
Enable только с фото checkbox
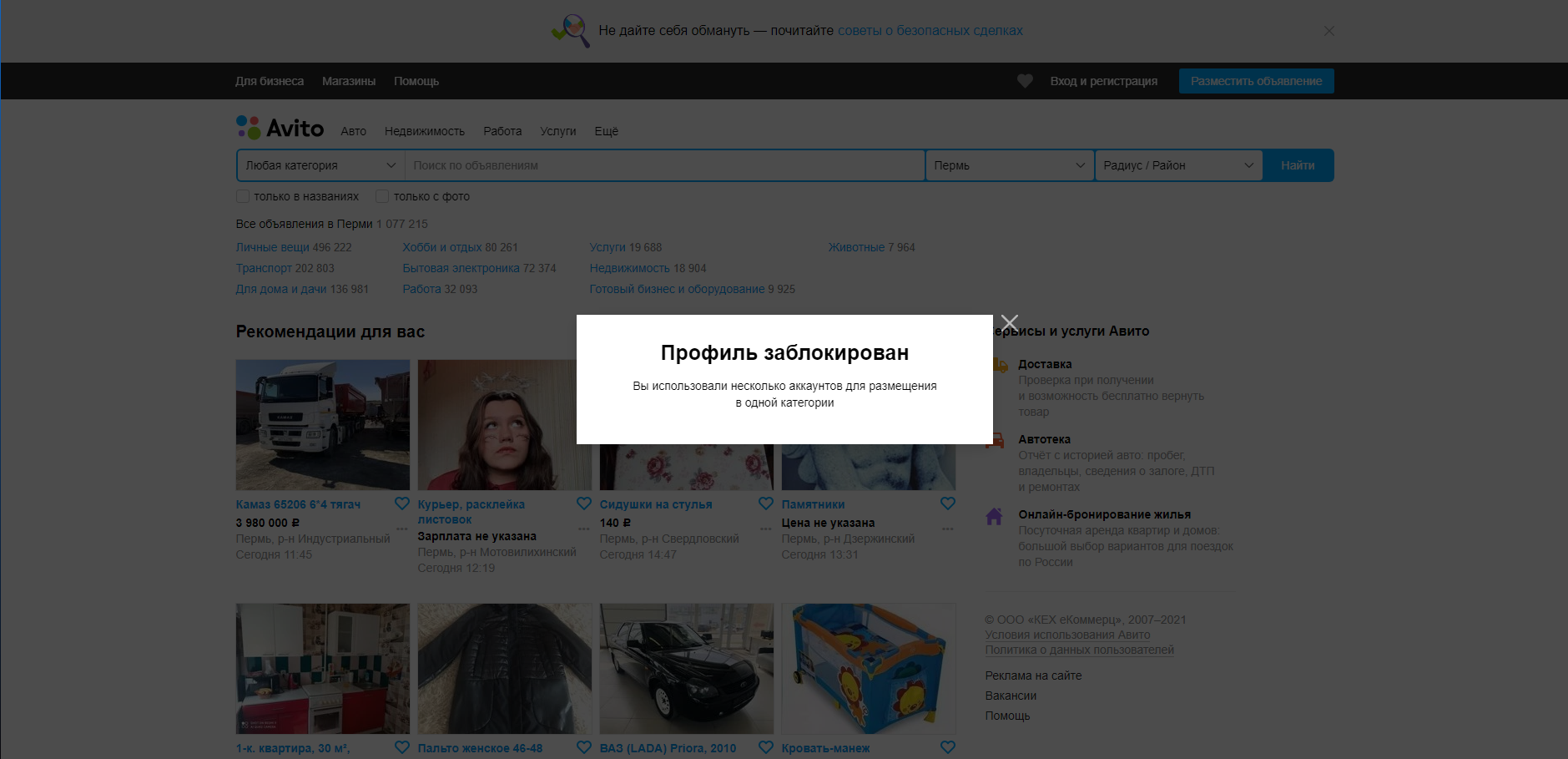coord(382,196)
